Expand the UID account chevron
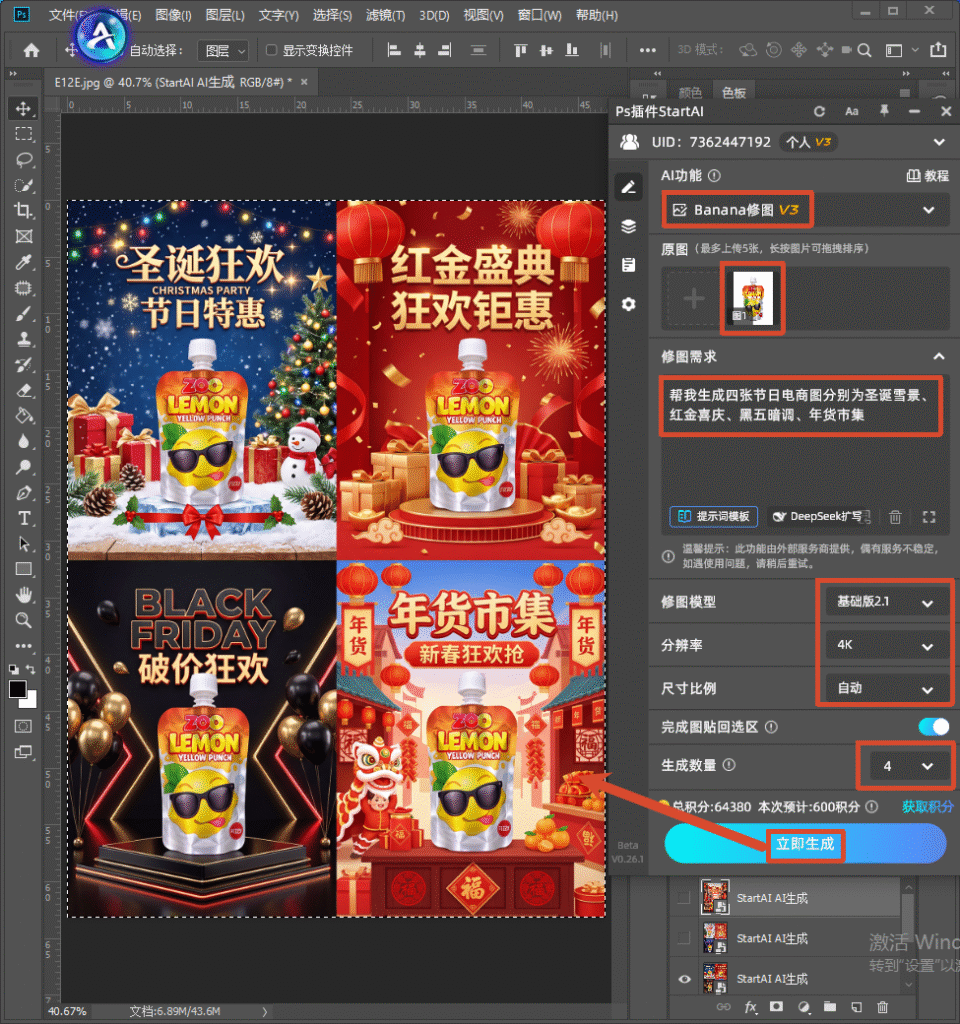 point(939,142)
